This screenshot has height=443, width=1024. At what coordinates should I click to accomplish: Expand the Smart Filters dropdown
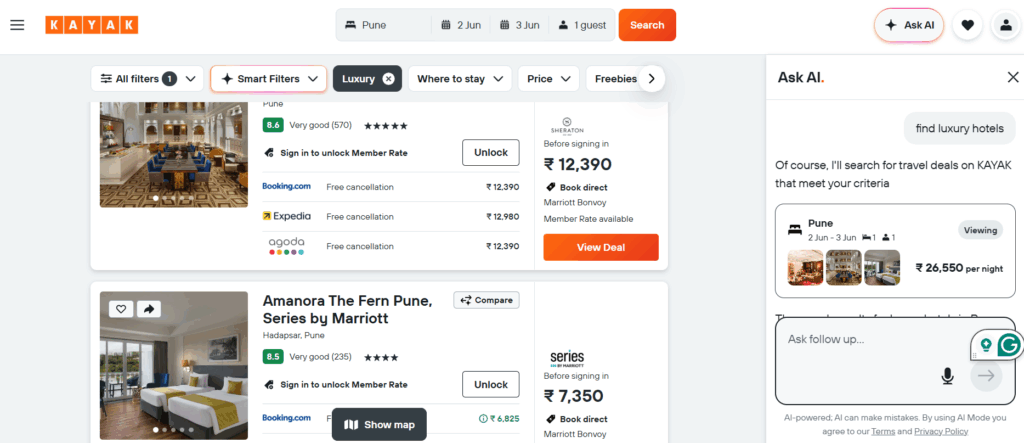coord(268,79)
